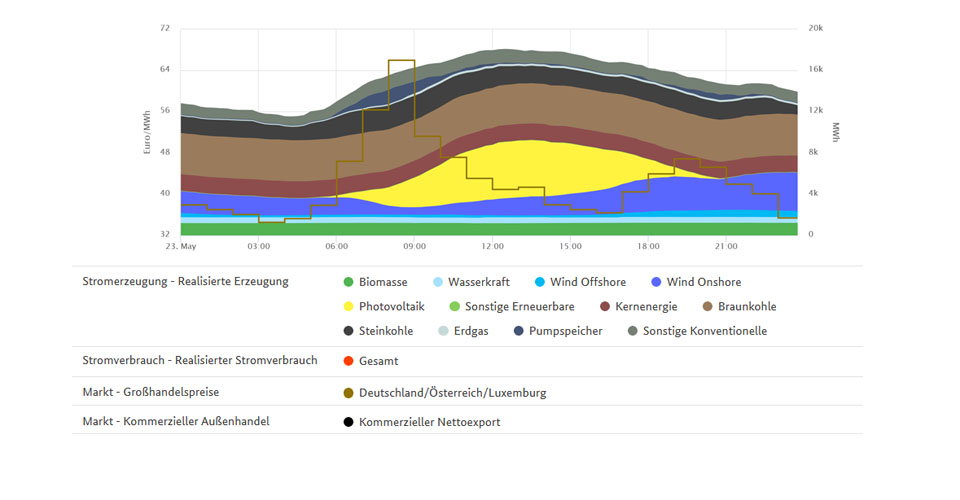The height and width of the screenshot is (500, 960).
Task: Click the black Kommerzieller Nettoexport dot
Action: point(348,422)
